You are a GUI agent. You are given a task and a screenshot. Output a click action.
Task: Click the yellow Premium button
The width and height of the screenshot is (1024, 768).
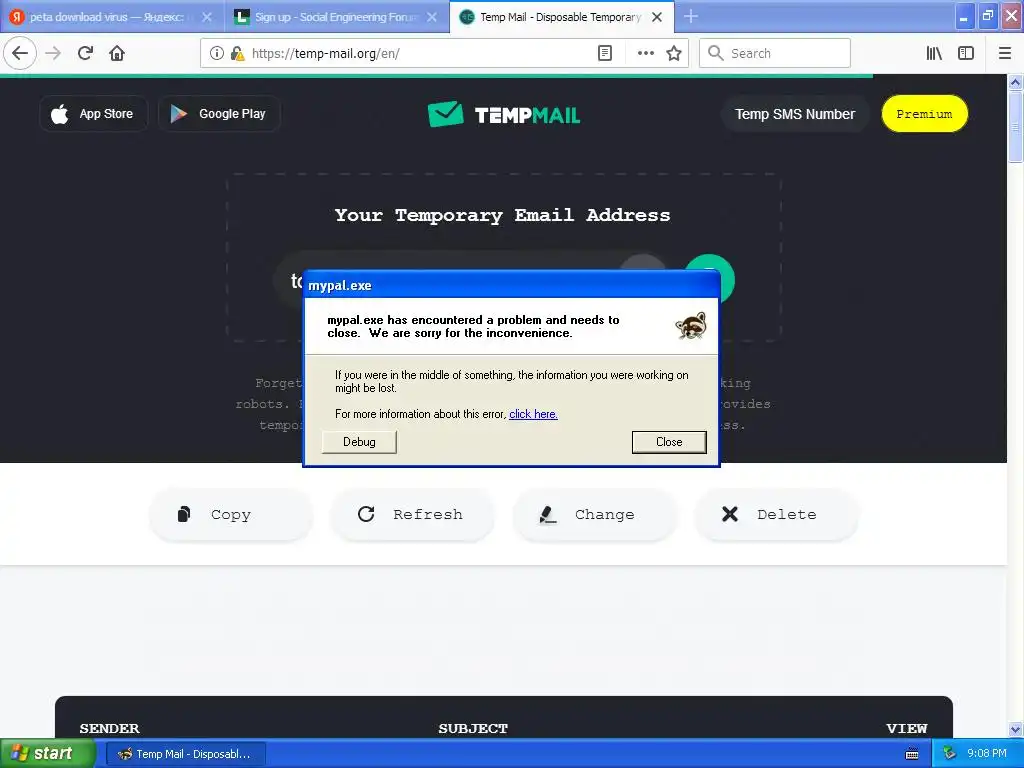click(x=924, y=114)
